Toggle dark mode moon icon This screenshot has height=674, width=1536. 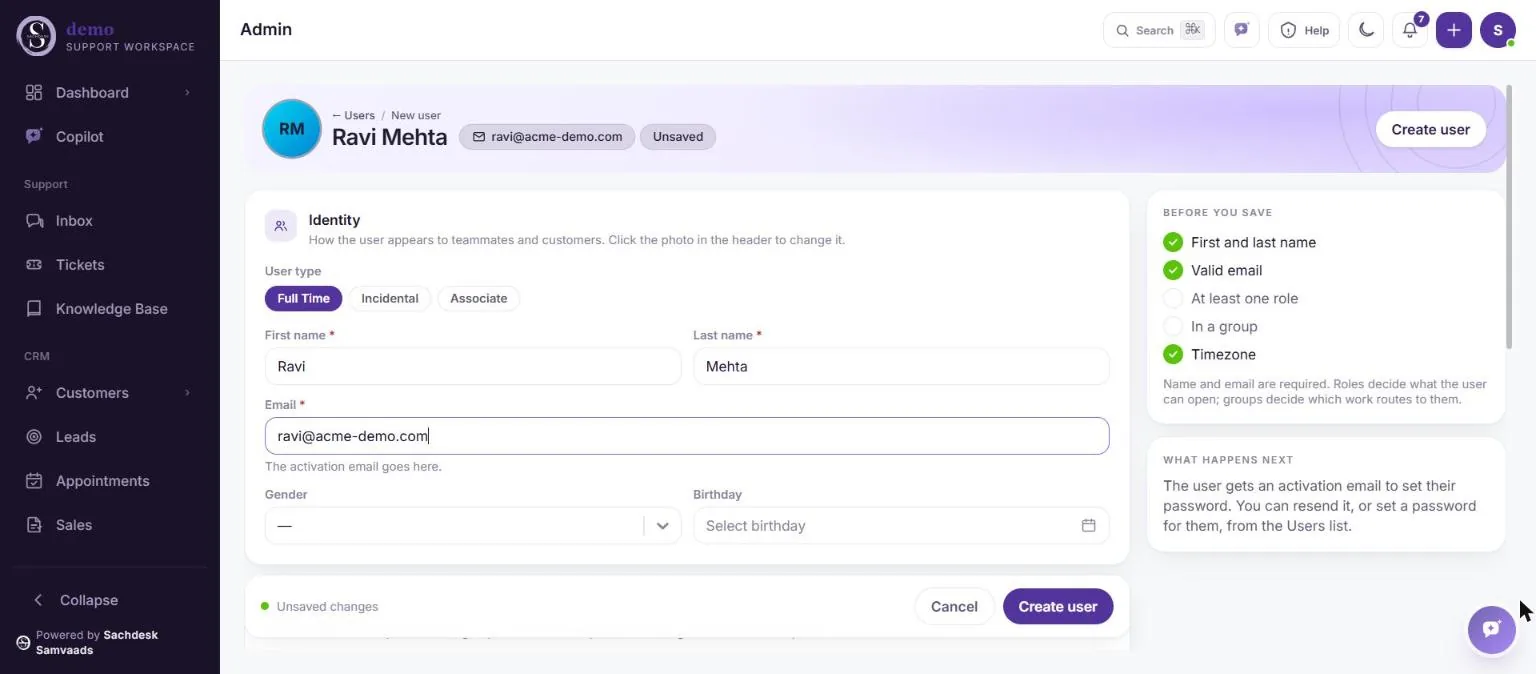point(1366,30)
